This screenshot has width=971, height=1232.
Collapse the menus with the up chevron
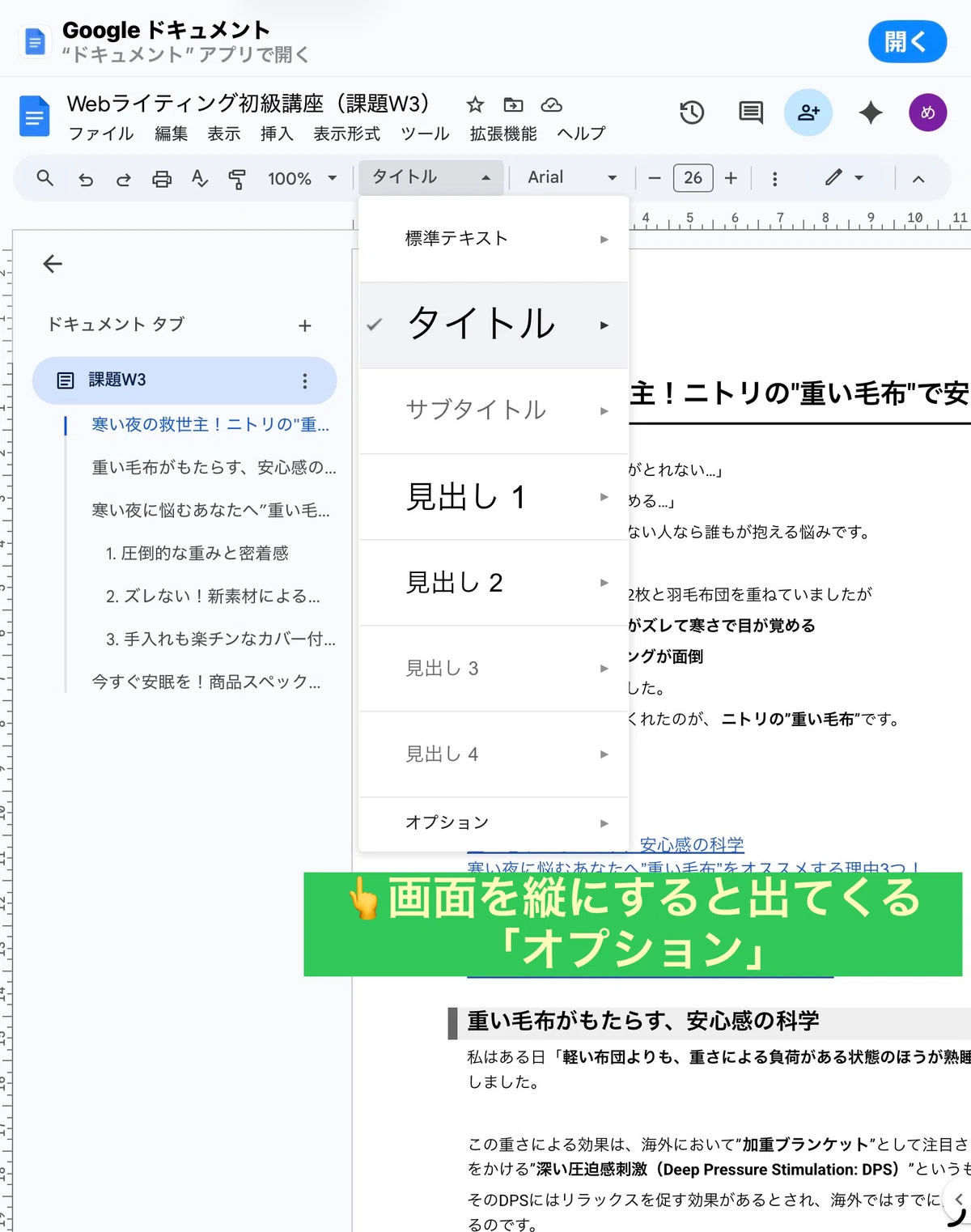pos(918,179)
